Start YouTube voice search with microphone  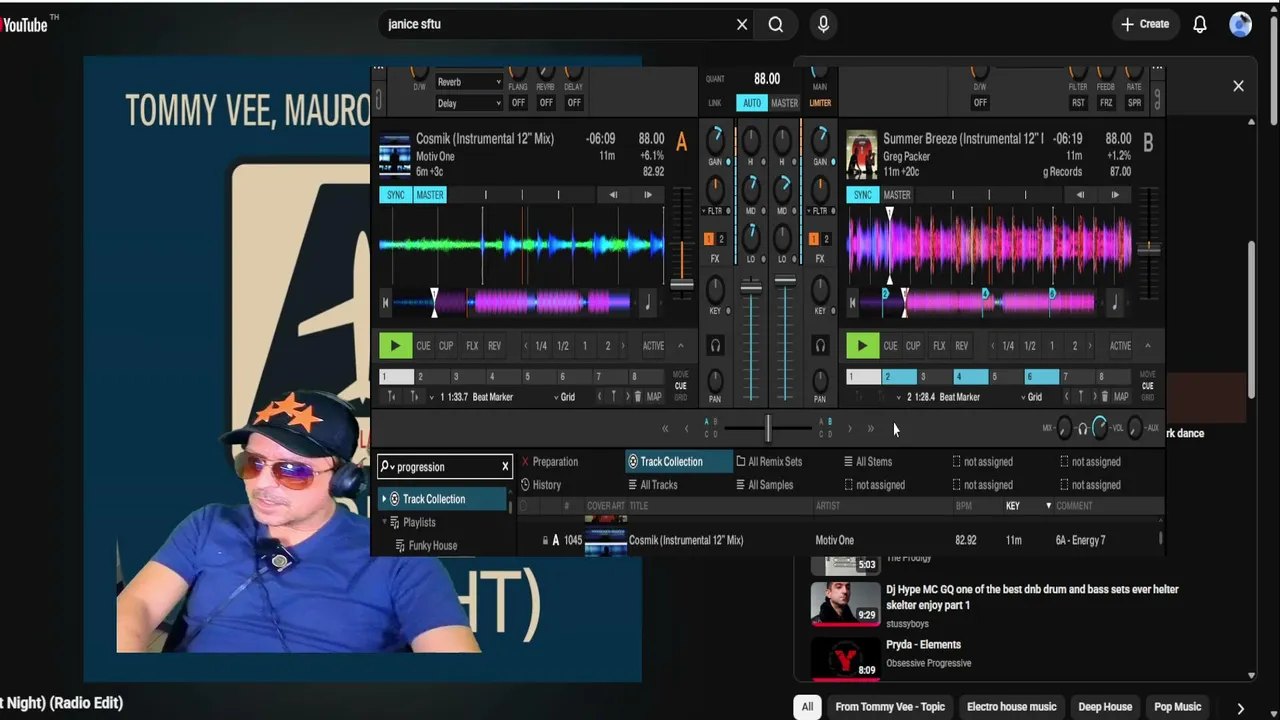[823, 25]
